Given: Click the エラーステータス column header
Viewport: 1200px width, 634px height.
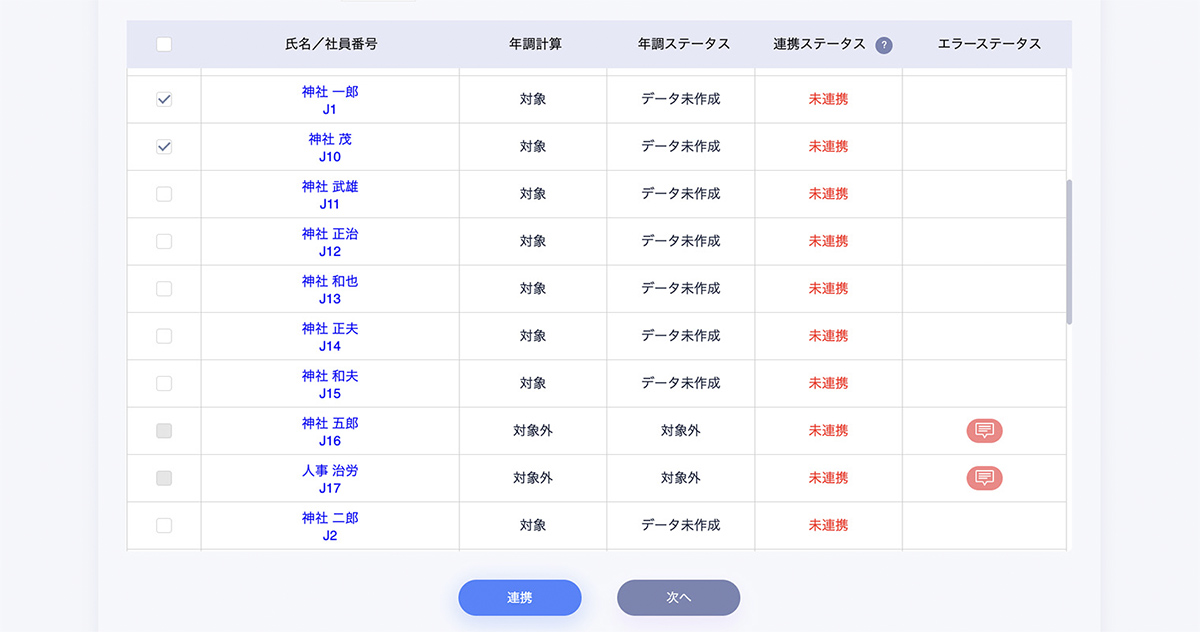Looking at the screenshot, I should coord(989,44).
